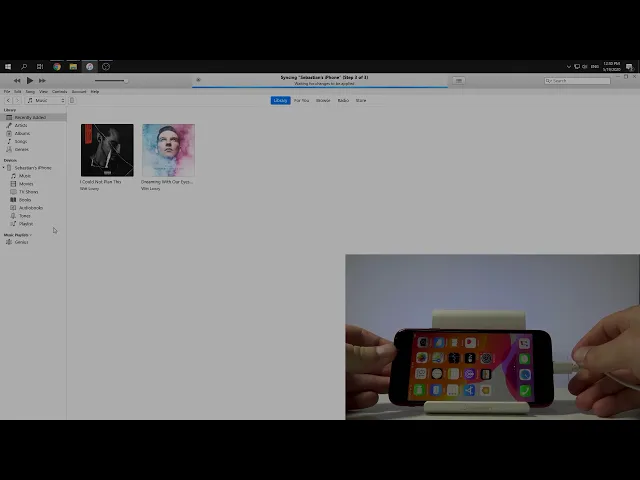Click the Search input field
The height and width of the screenshot is (480, 640).
[x=580, y=80]
